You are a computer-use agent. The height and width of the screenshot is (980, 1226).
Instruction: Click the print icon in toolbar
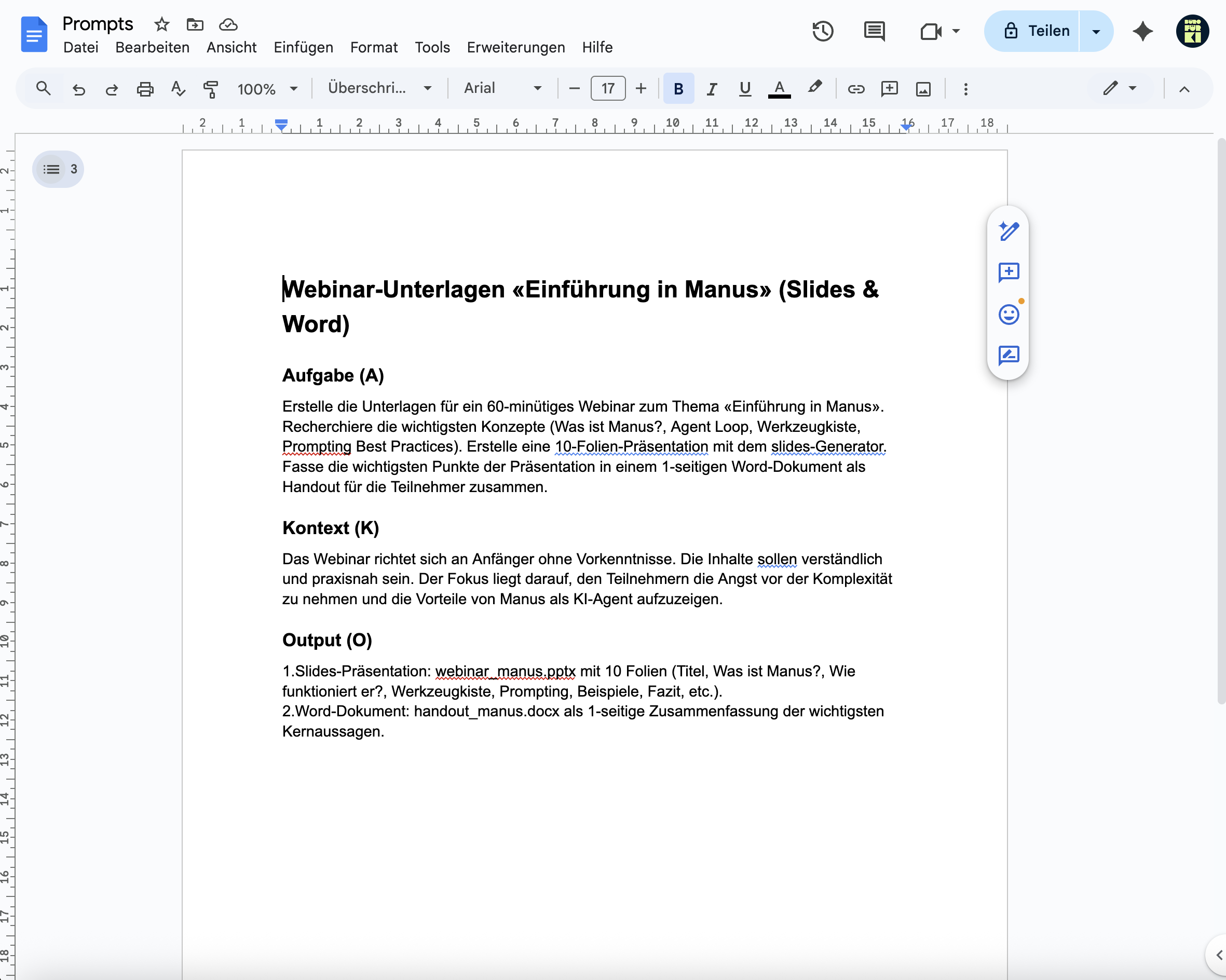tap(145, 89)
